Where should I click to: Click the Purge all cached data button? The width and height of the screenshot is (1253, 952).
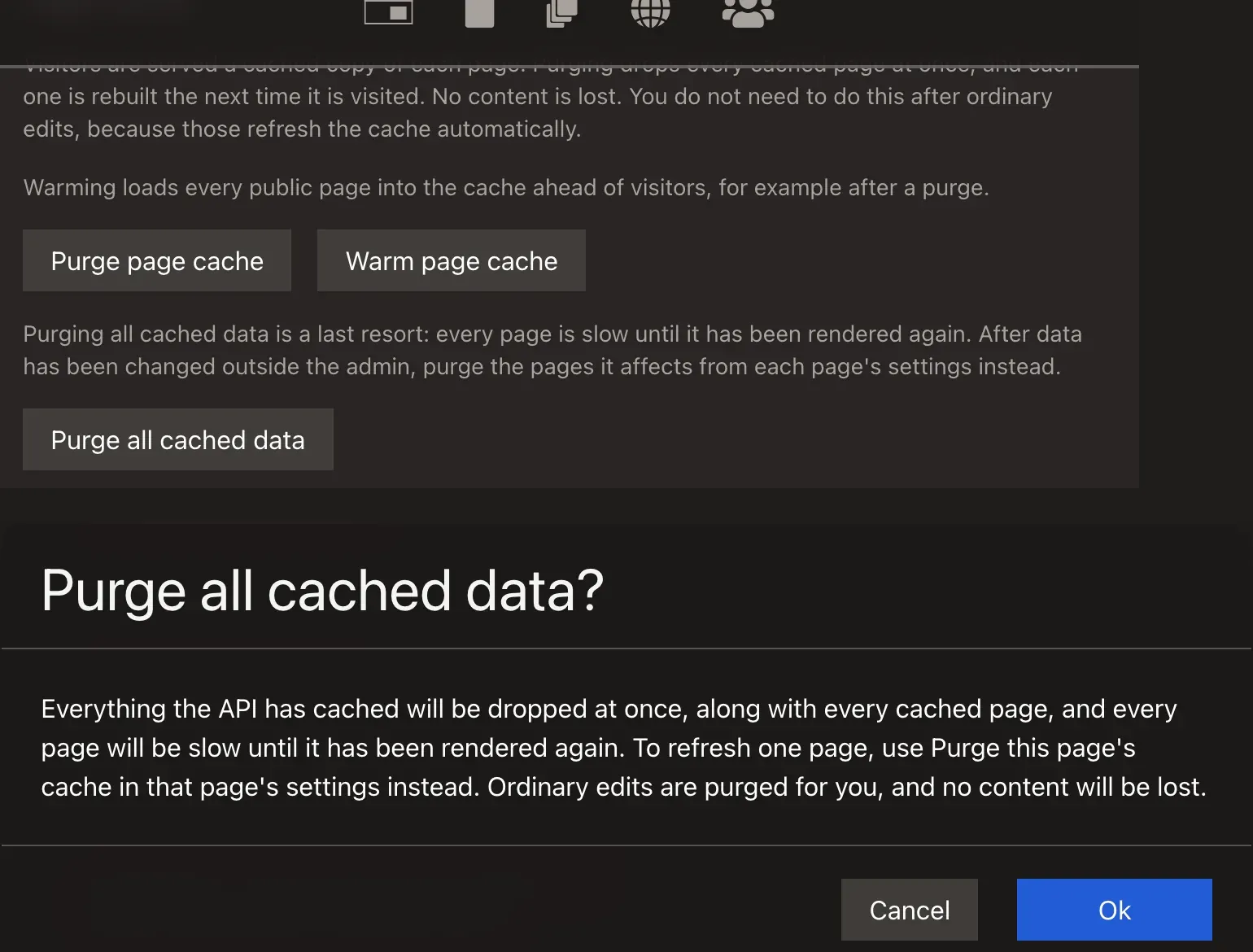point(178,439)
